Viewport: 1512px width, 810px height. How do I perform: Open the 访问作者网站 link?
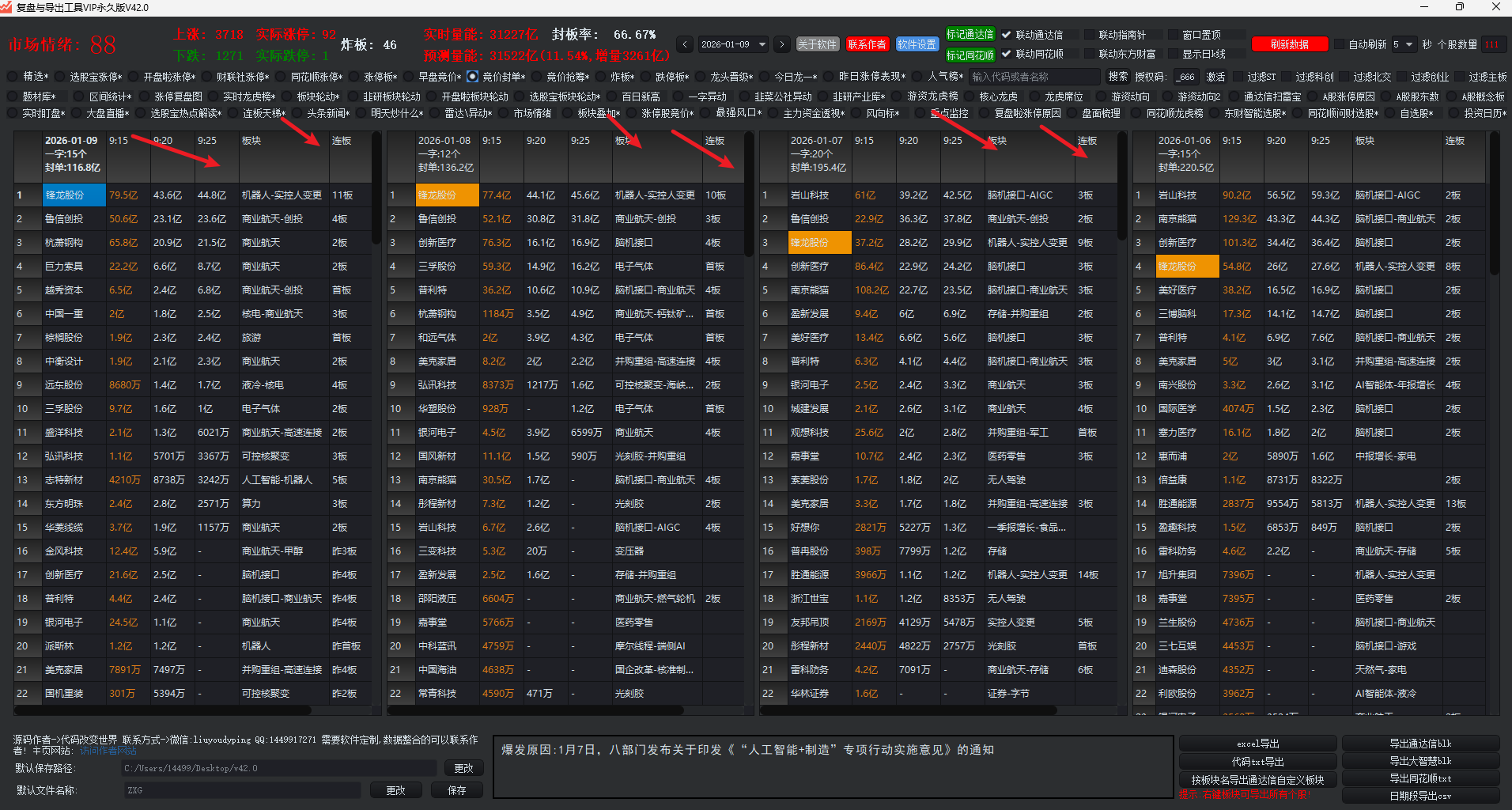click(108, 750)
